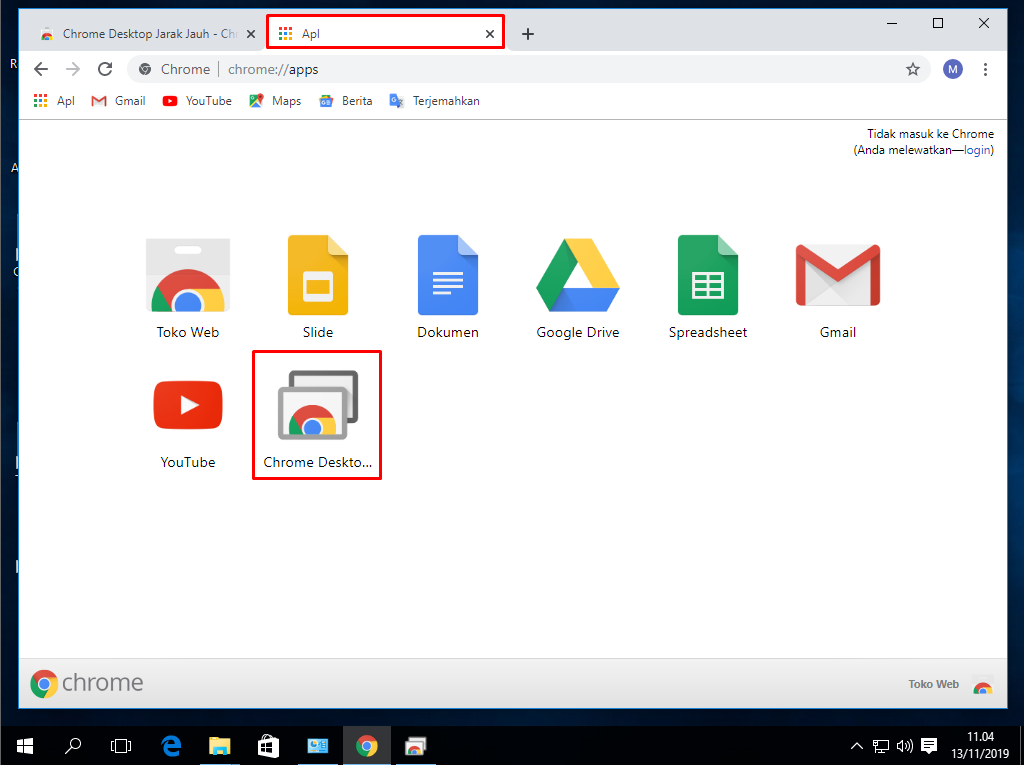Open taskbar search
This screenshot has height=765, width=1024.
click(73, 746)
